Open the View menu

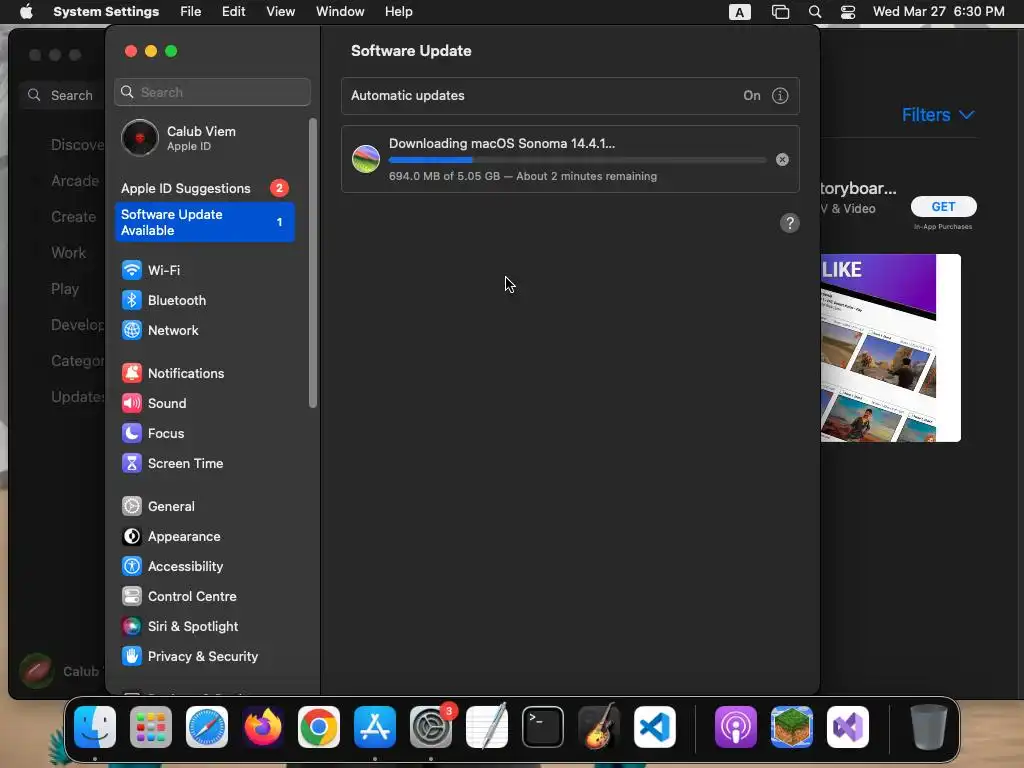pos(281,12)
